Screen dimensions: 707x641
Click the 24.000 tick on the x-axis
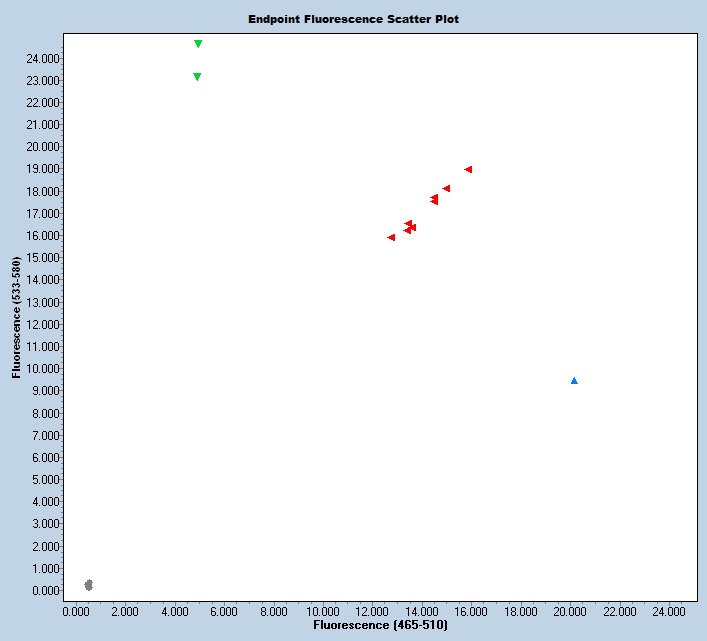668,611
